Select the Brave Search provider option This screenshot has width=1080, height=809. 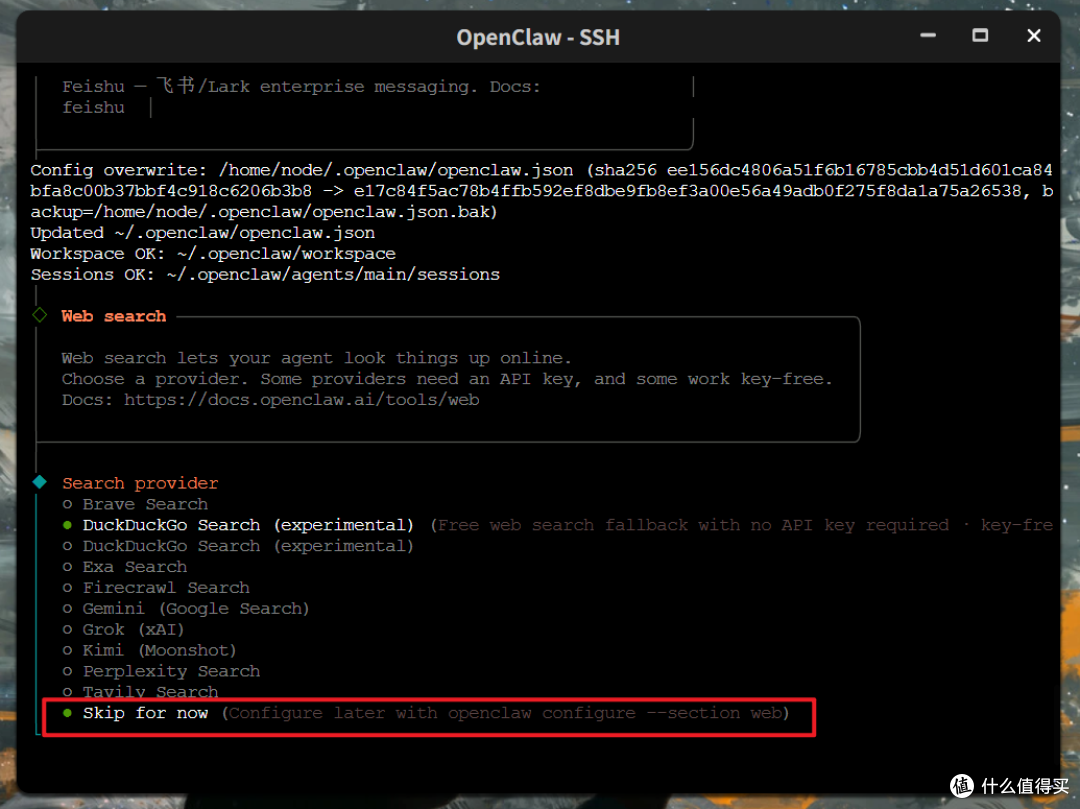click(136, 504)
